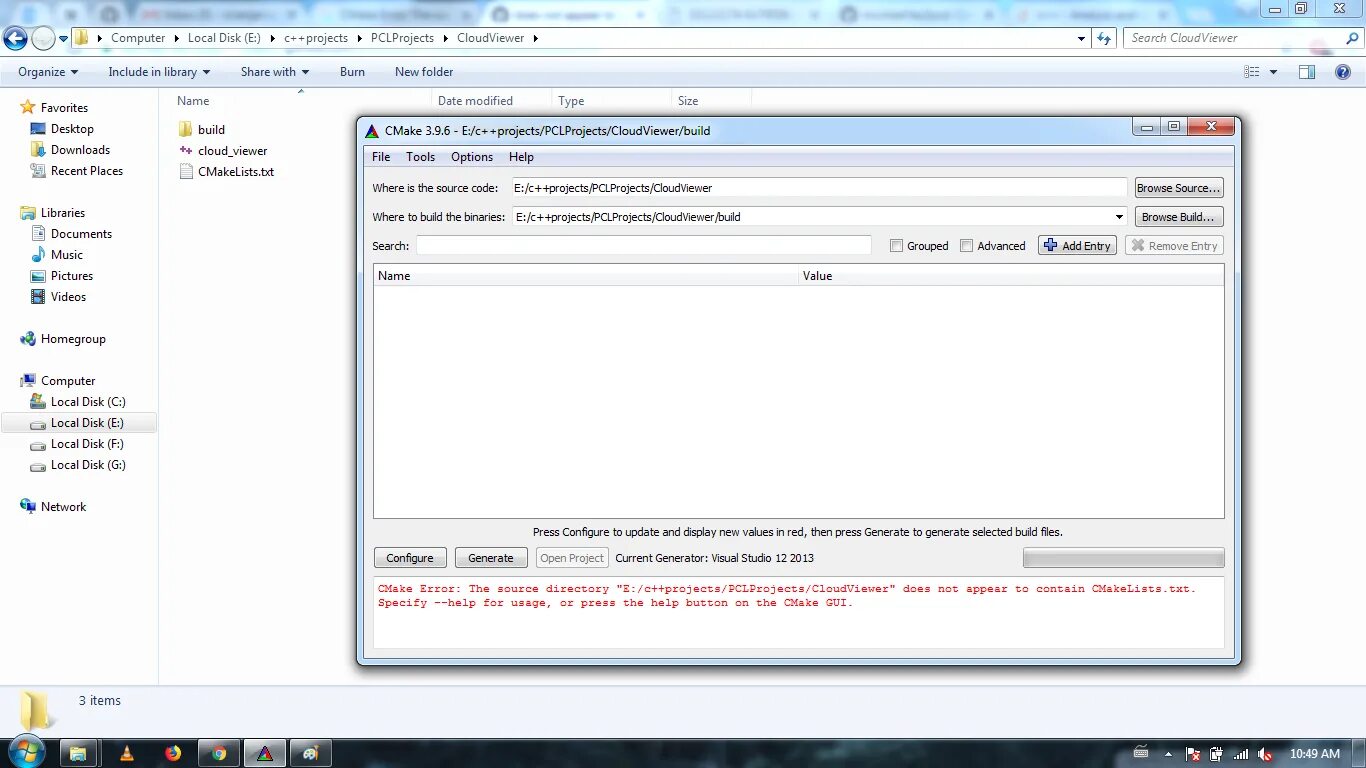Click the Configure button in CMake
1366x768 pixels.
(410, 558)
